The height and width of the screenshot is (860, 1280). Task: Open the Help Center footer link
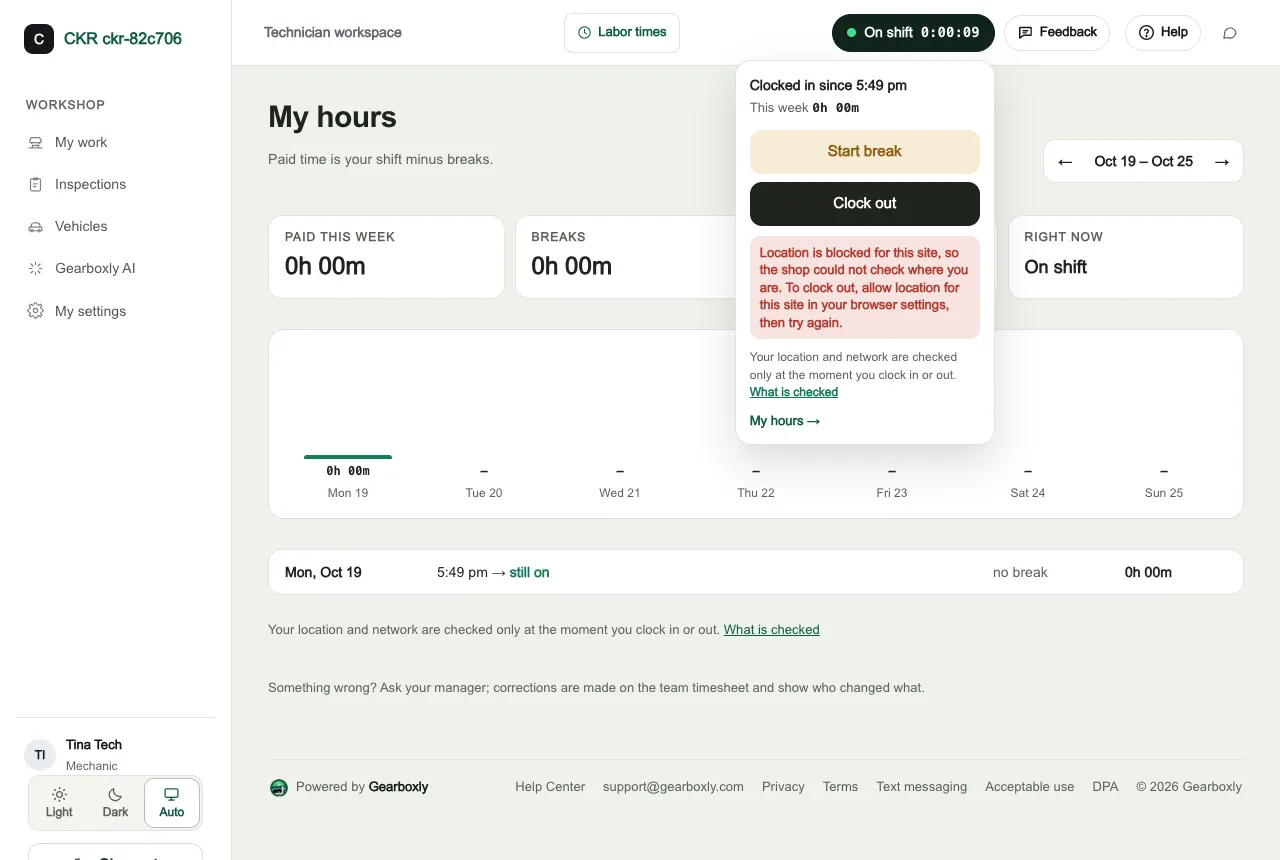click(550, 787)
